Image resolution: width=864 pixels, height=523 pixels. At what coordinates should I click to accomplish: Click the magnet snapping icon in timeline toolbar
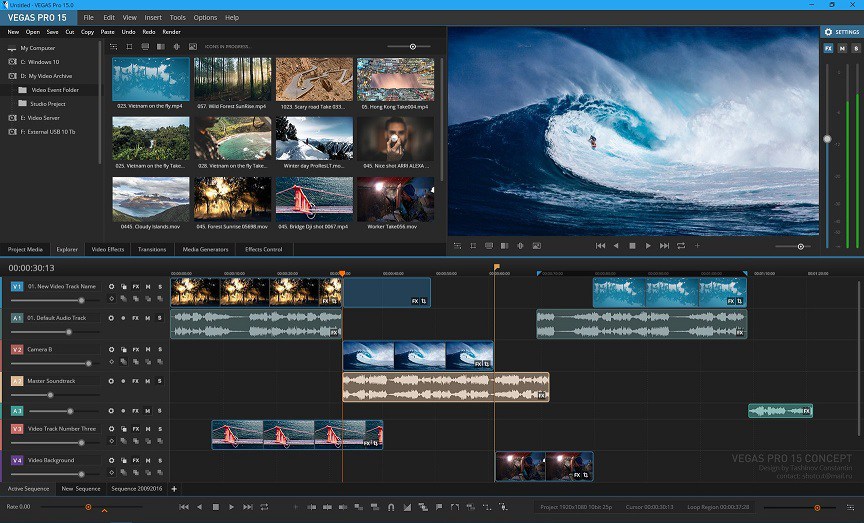(391, 507)
